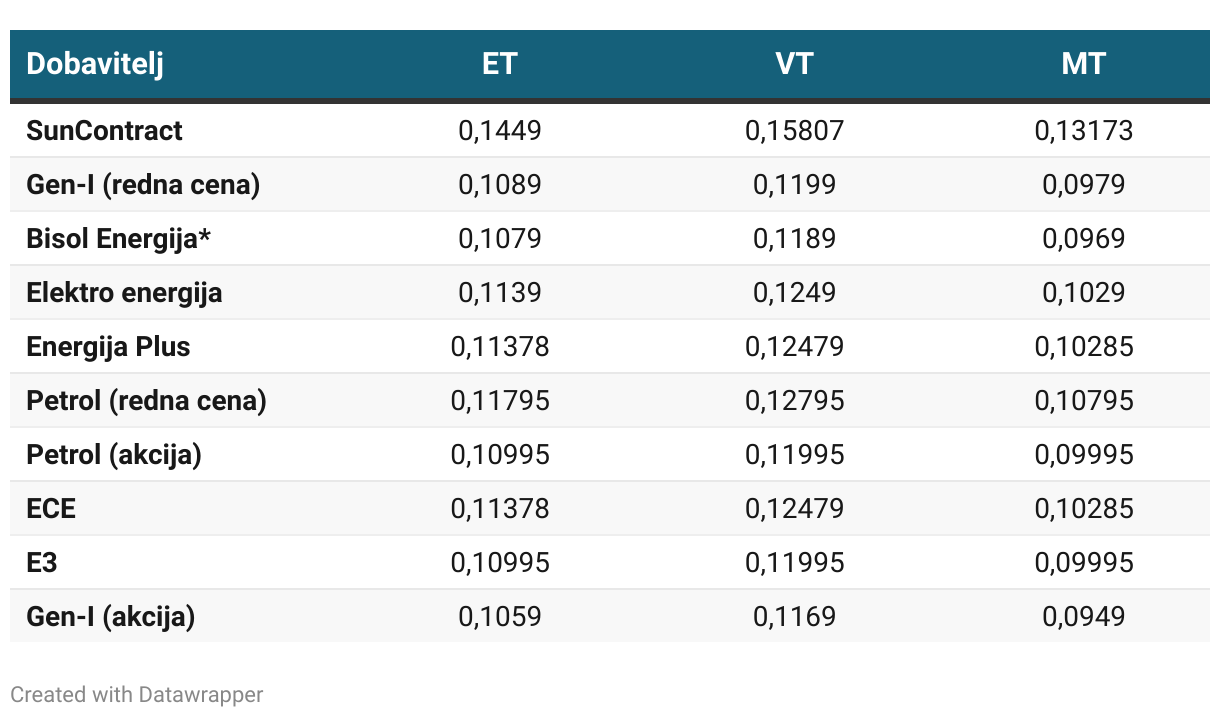Image resolution: width=1220 pixels, height=718 pixels.
Task: Click the MT column header
Action: point(1083,64)
